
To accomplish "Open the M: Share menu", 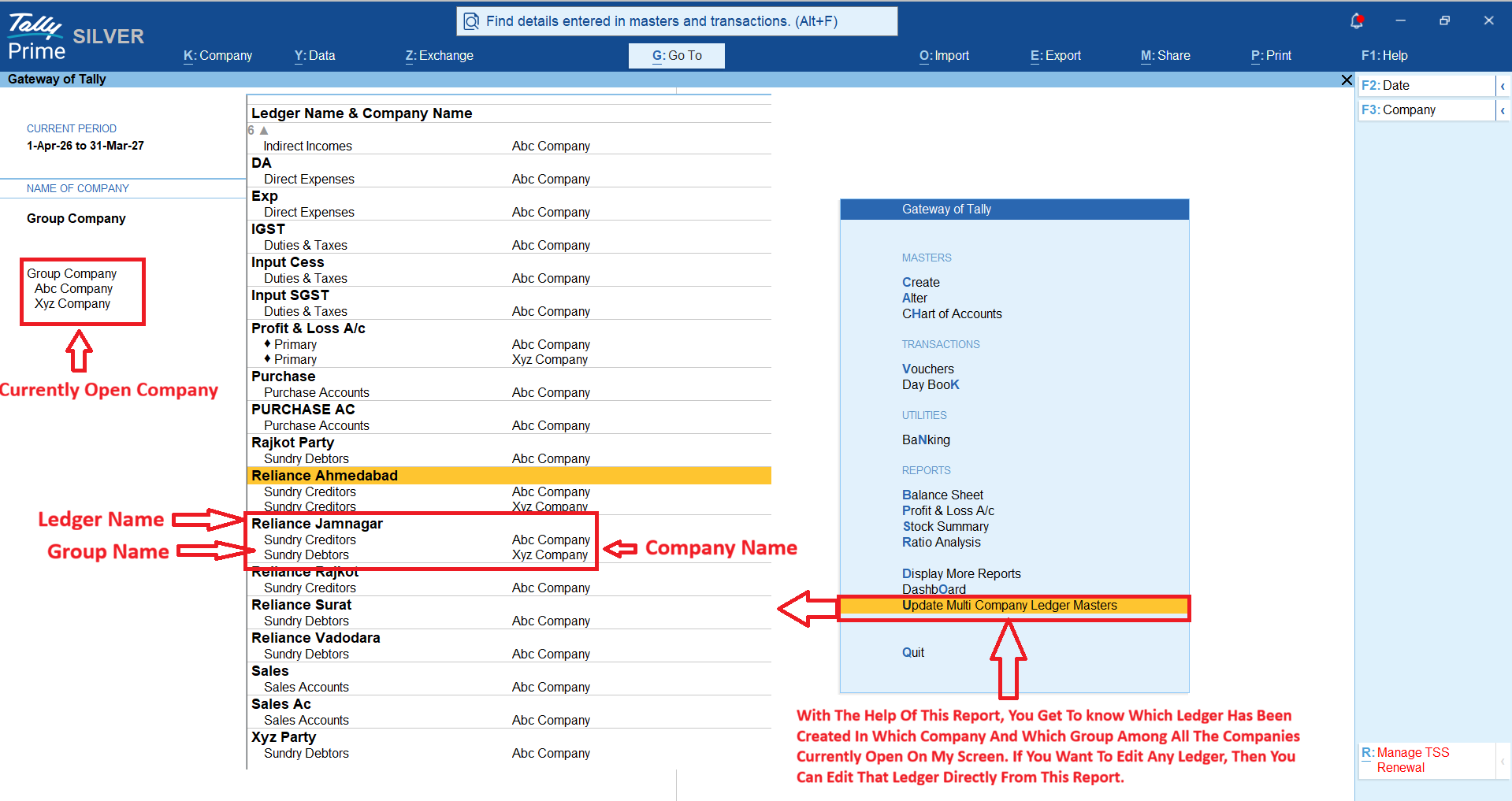I will pyautogui.click(x=1165, y=56).
